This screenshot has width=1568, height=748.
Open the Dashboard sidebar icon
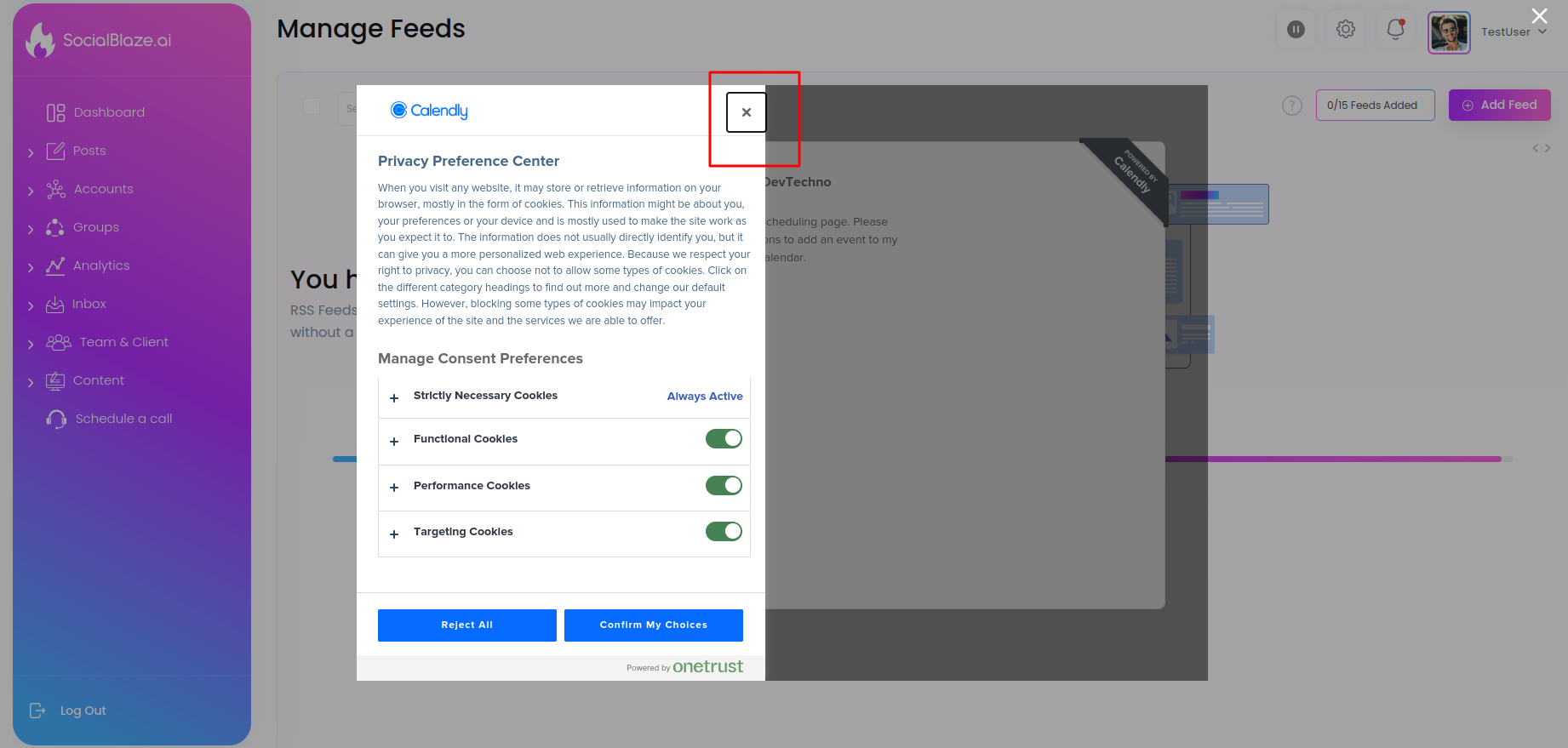tap(56, 113)
